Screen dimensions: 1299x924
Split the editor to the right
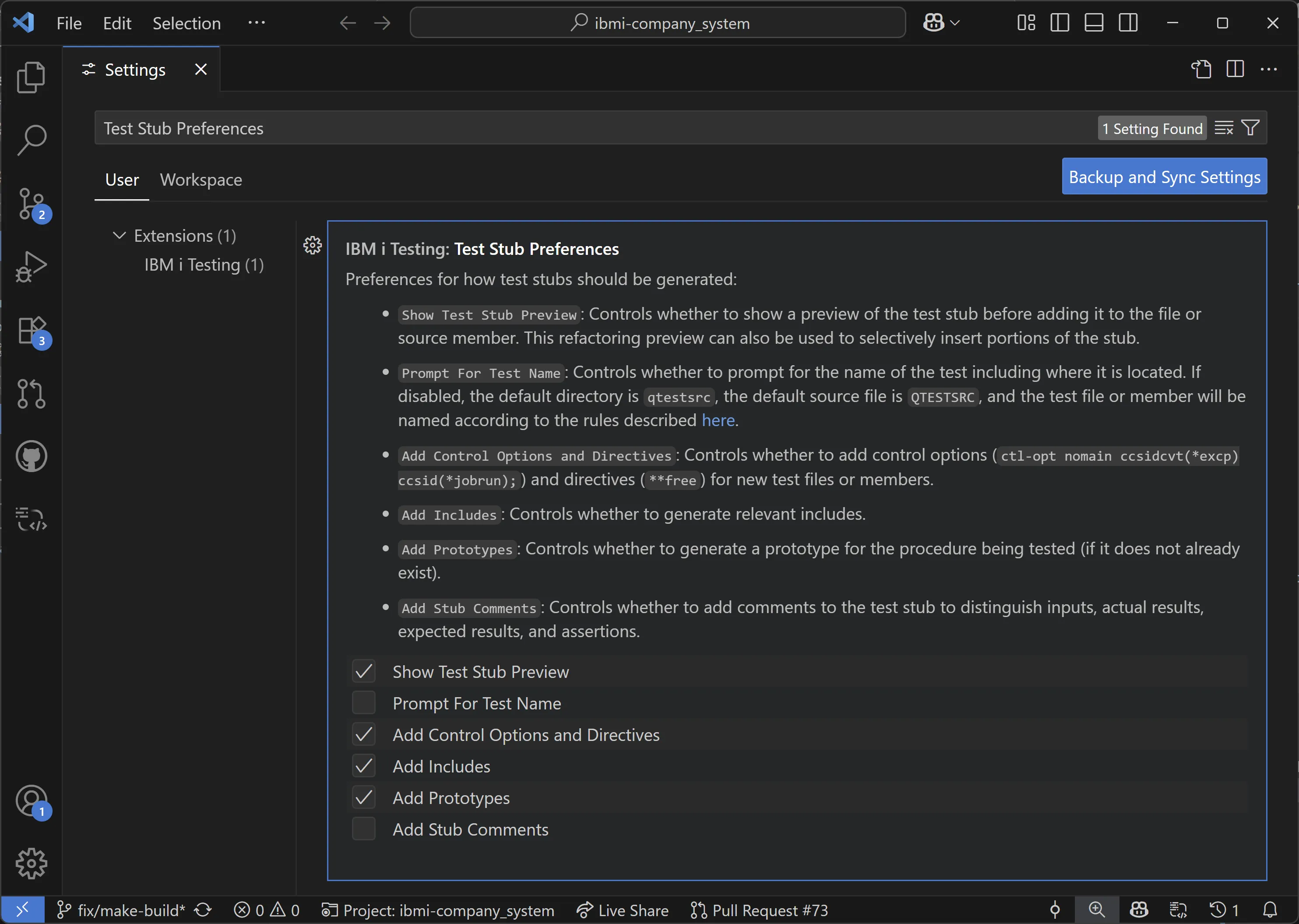pyautogui.click(x=1235, y=70)
